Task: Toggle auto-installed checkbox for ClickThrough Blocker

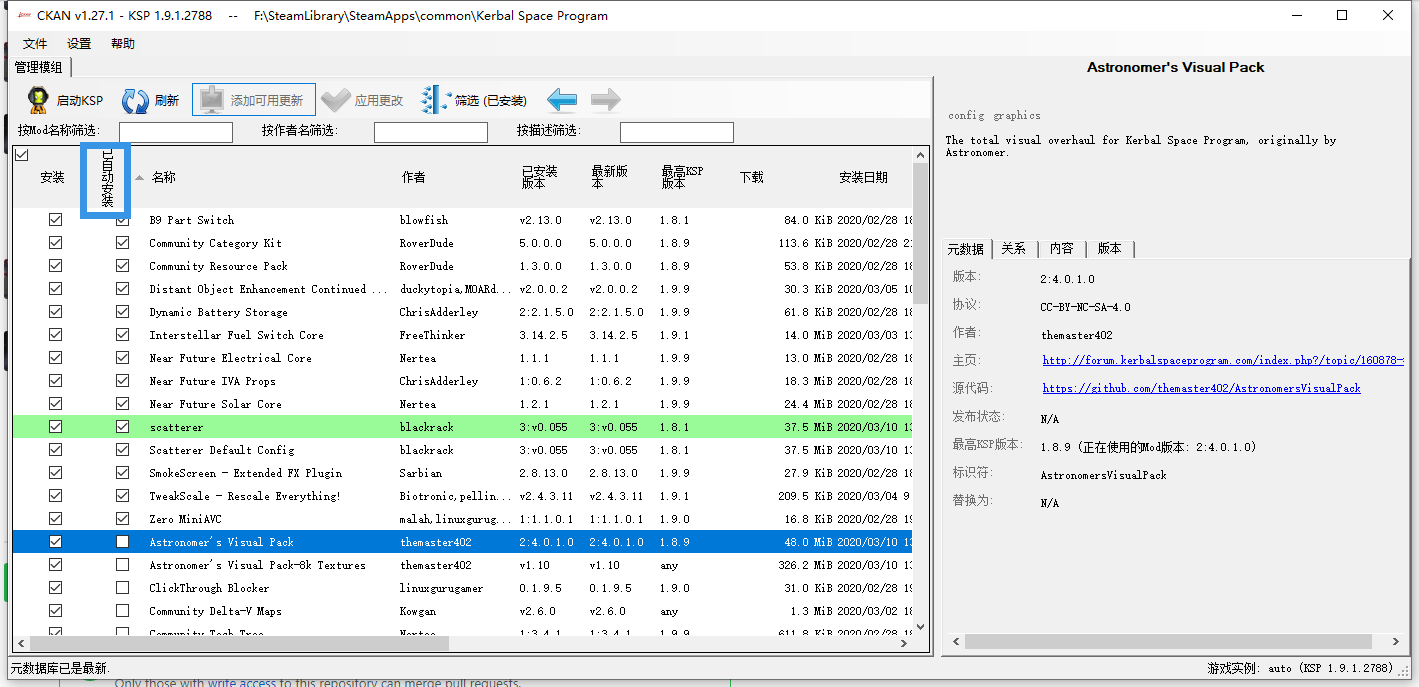Action: (x=122, y=588)
